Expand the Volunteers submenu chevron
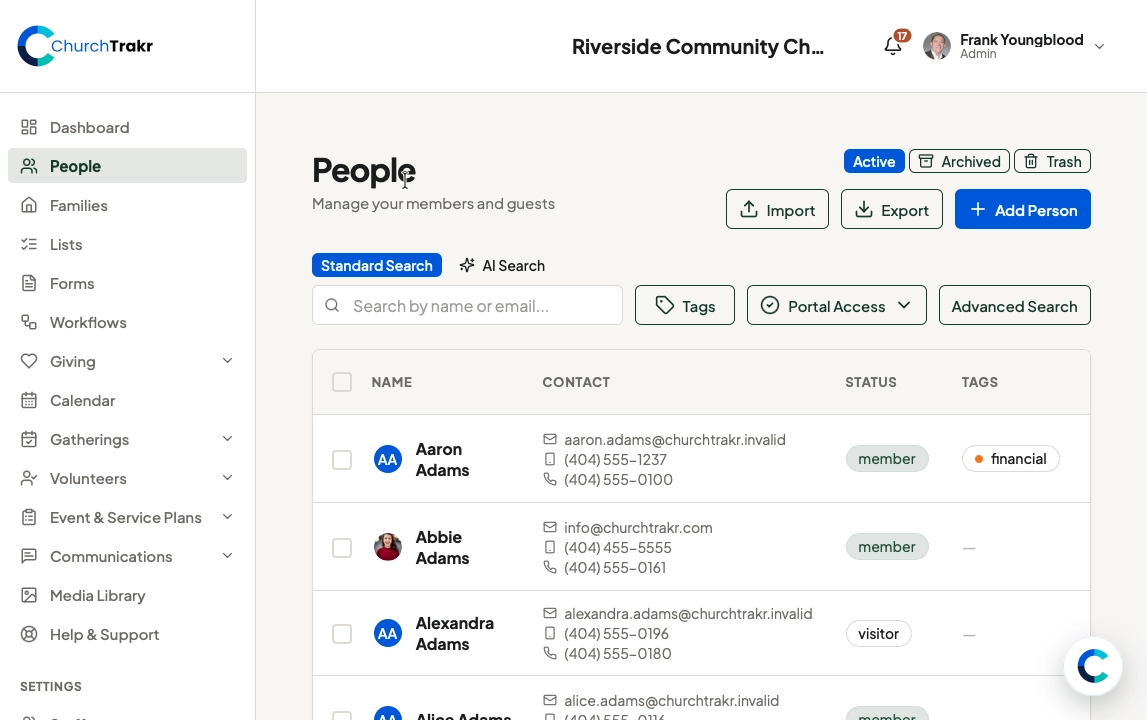 [227, 478]
